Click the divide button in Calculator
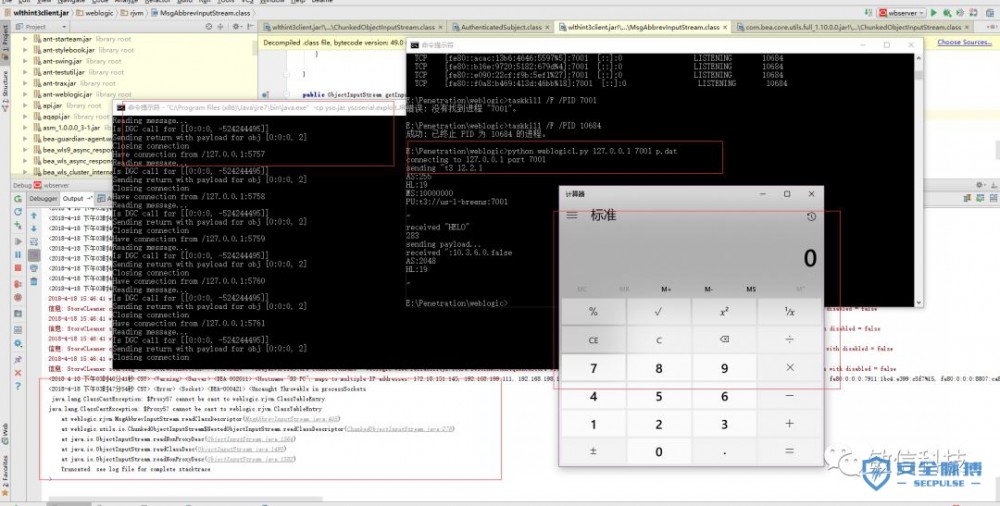 (x=790, y=340)
